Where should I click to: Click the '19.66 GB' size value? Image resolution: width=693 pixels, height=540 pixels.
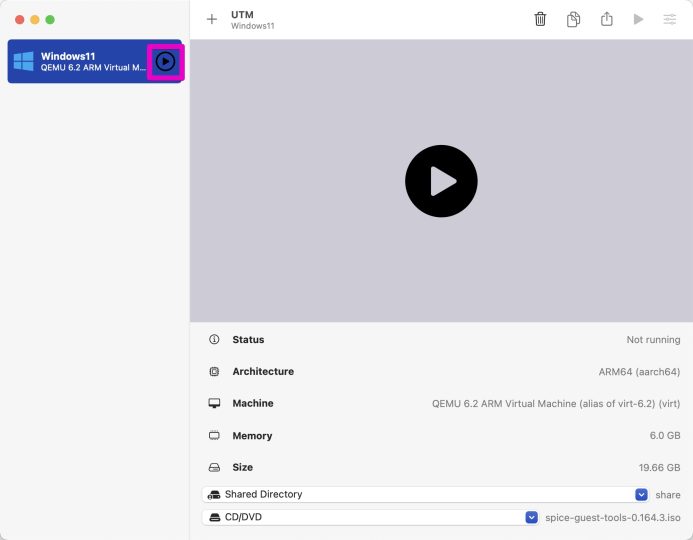[659, 468]
